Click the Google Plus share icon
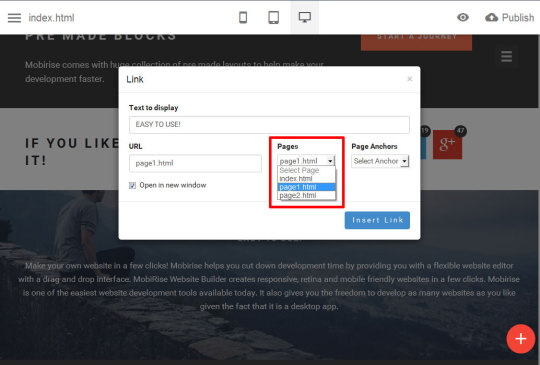Viewport: 540px width, 365px height. pyautogui.click(x=447, y=145)
